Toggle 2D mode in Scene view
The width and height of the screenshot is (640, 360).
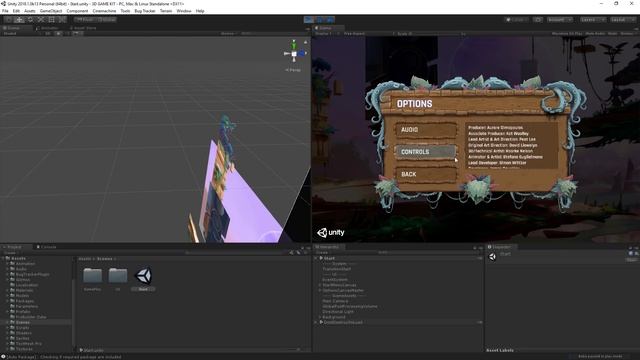tap(48, 33)
